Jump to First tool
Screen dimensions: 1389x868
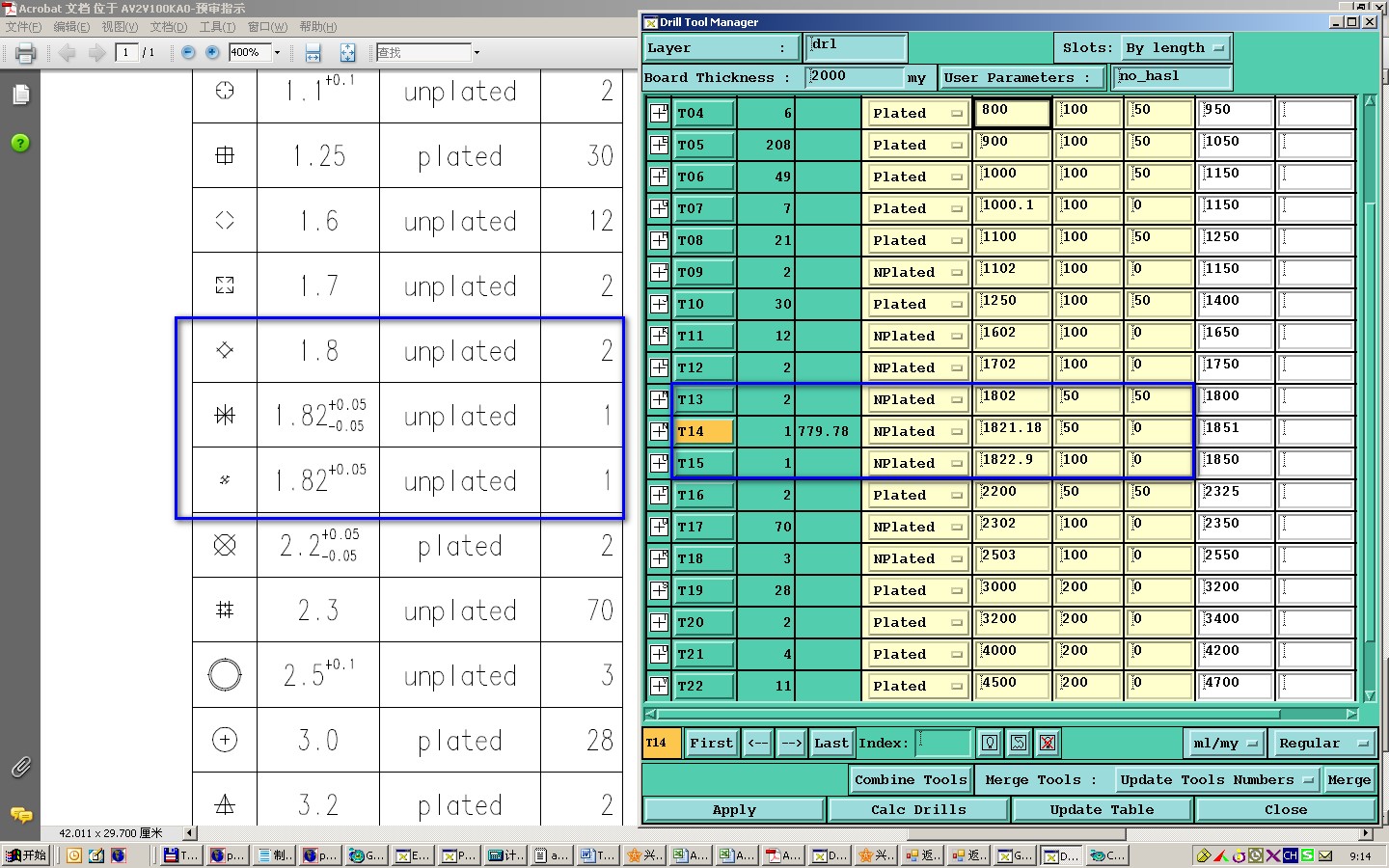712,743
